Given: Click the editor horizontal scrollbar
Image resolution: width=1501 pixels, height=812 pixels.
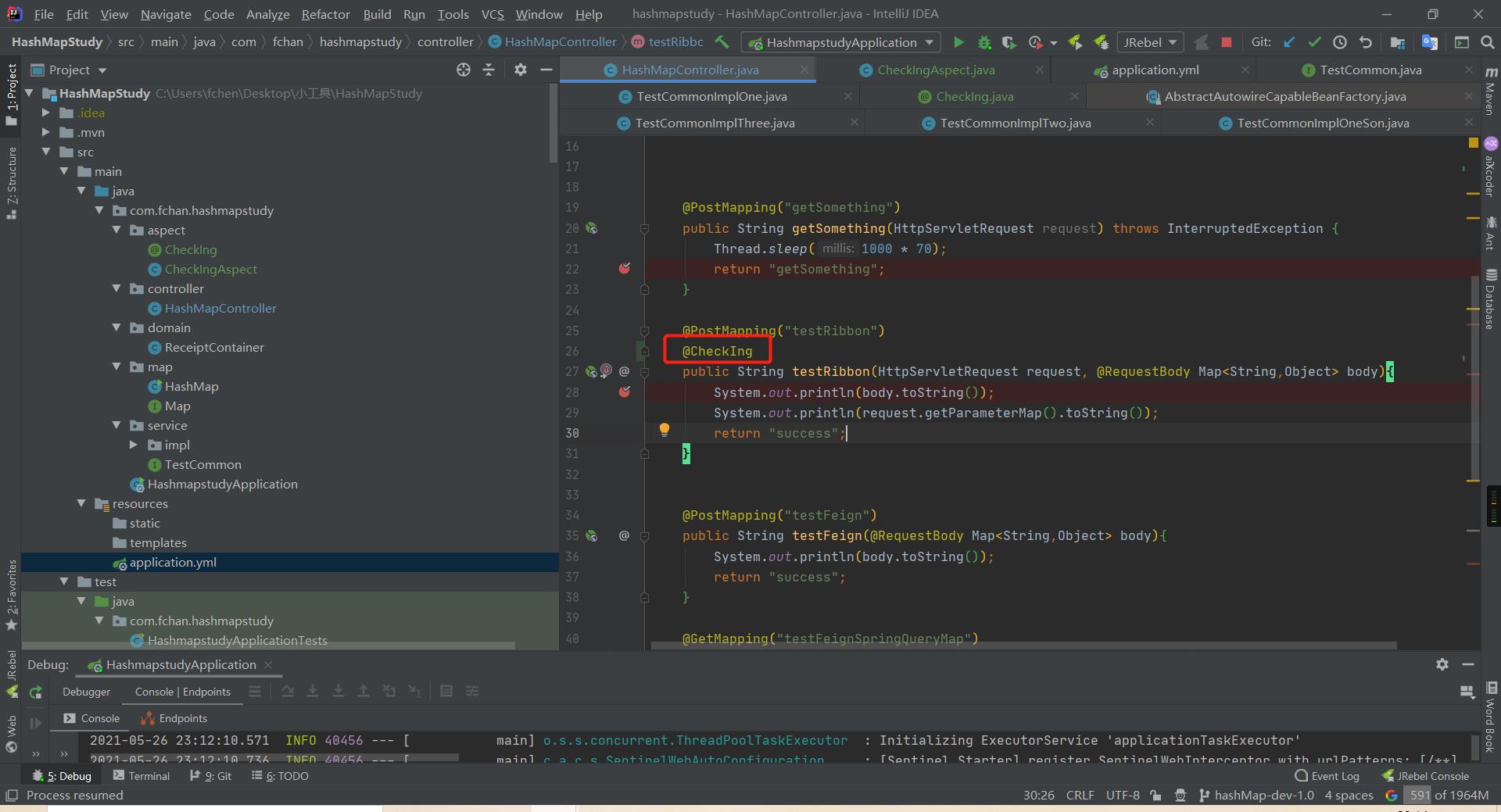Looking at the screenshot, I should click(x=1023, y=646).
